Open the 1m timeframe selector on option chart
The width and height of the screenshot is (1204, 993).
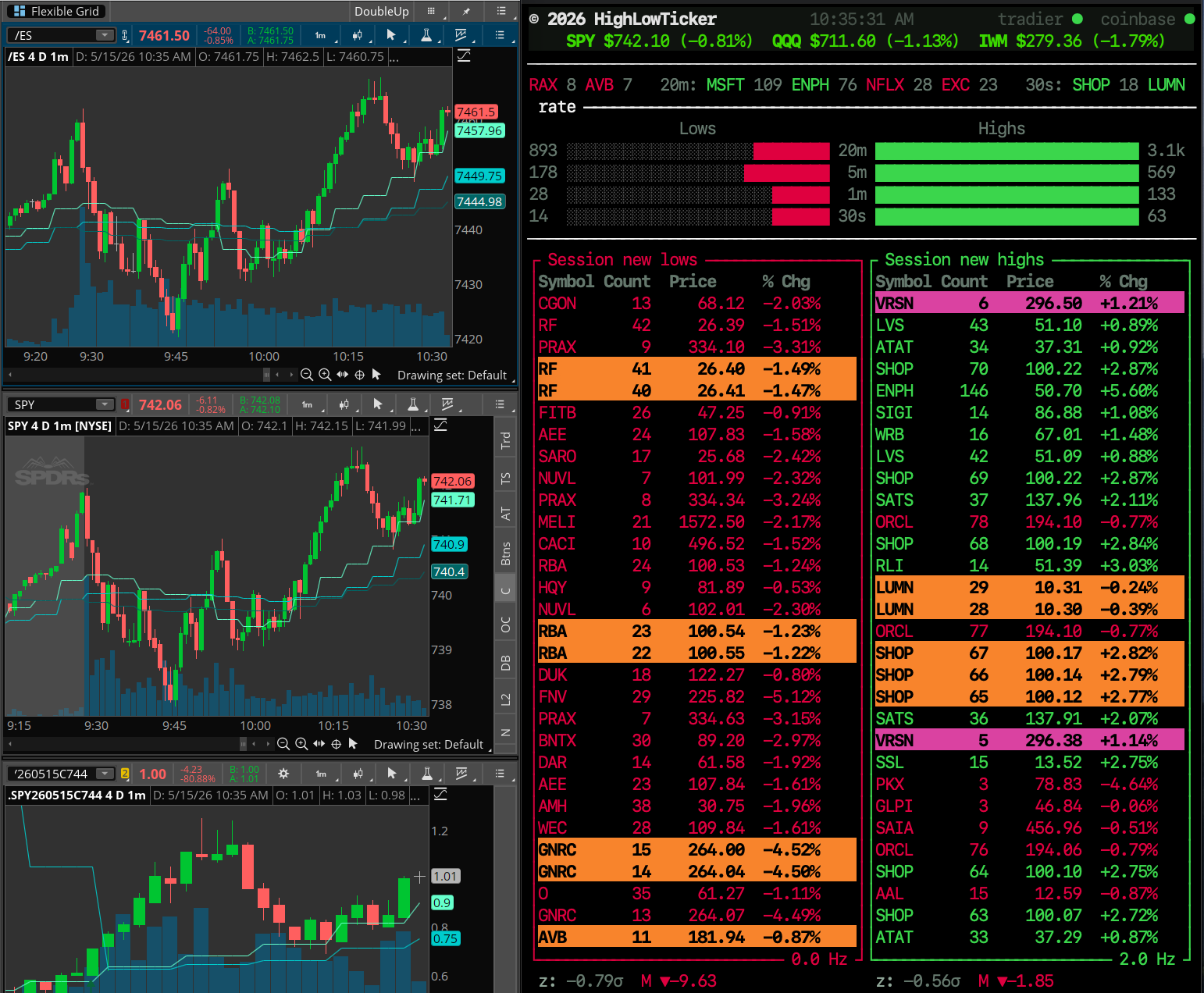(x=322, y=774)
